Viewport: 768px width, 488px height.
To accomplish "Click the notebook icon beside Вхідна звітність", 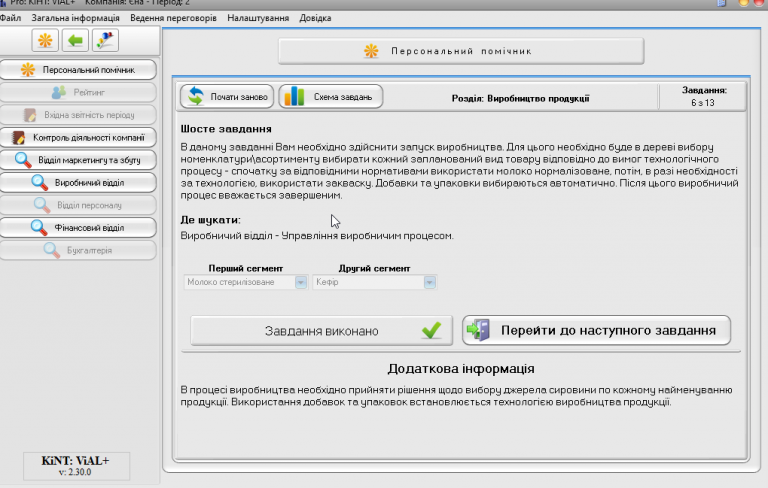I will [x=29, y=115].
